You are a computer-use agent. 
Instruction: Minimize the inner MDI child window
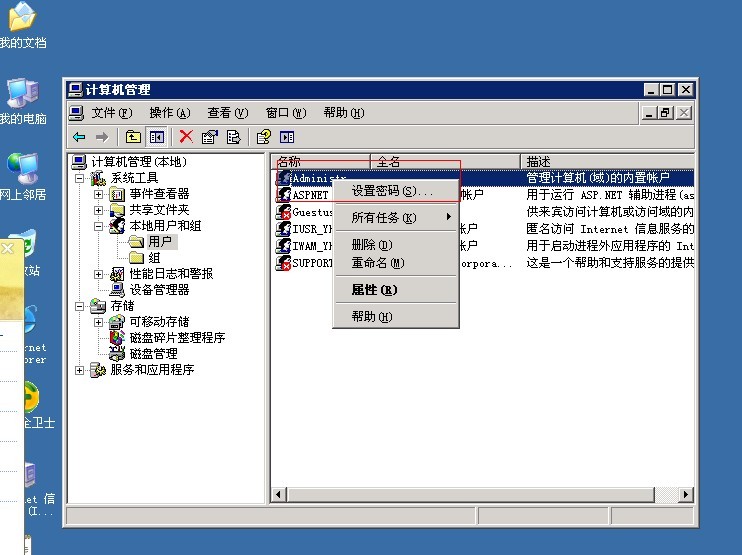click(649, 113)
